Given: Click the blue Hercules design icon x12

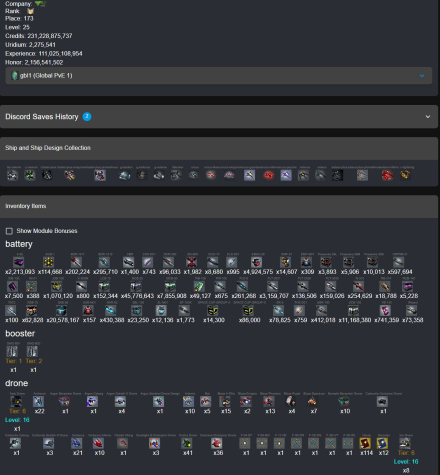Looking at the screenshot, I should click(383, 443).
